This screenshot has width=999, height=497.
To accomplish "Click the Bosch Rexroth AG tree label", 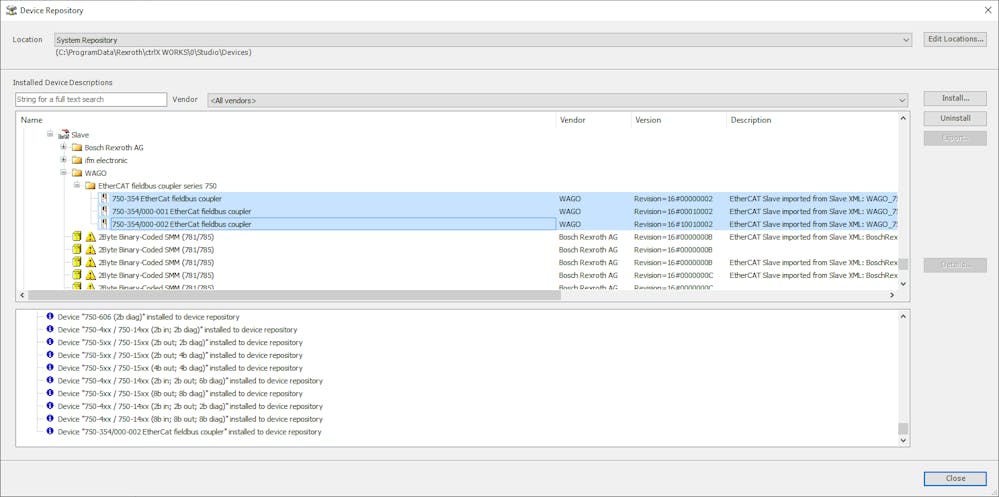I will click(114, 148).
